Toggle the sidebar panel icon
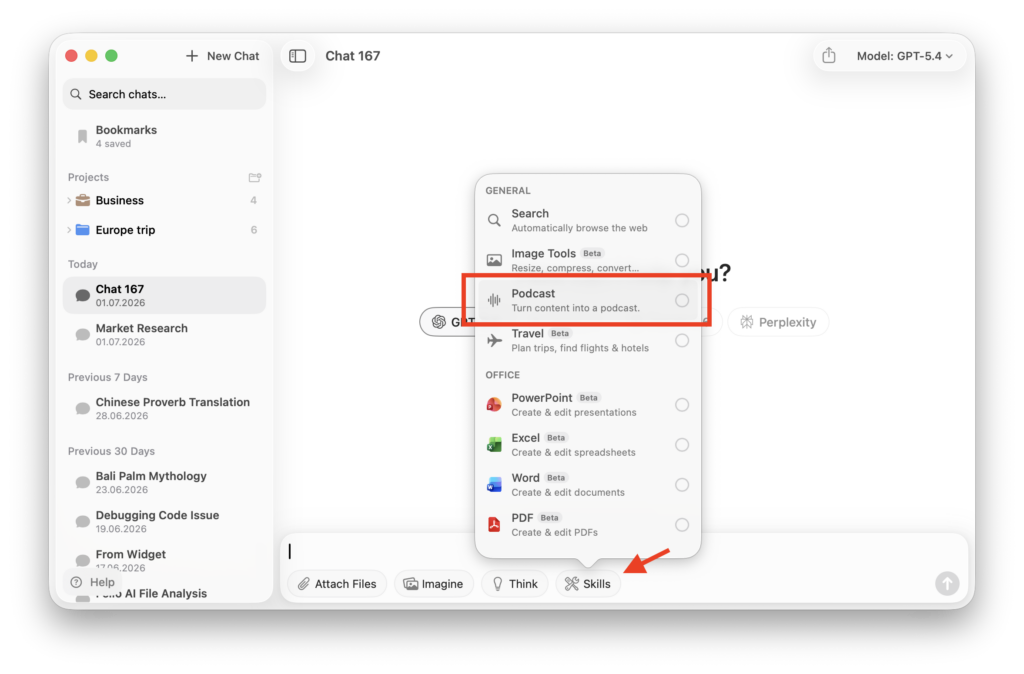This screenshot has height=674, width=1024. click(x=297, y=56)
